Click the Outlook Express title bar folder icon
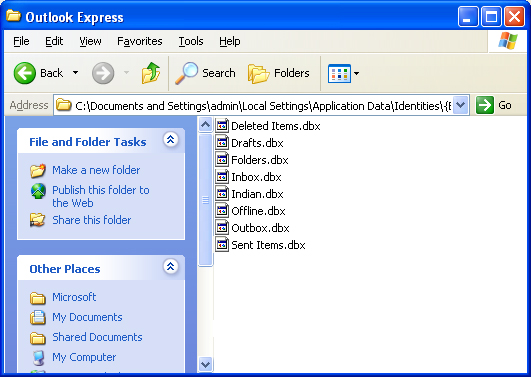 coord(14,16)
